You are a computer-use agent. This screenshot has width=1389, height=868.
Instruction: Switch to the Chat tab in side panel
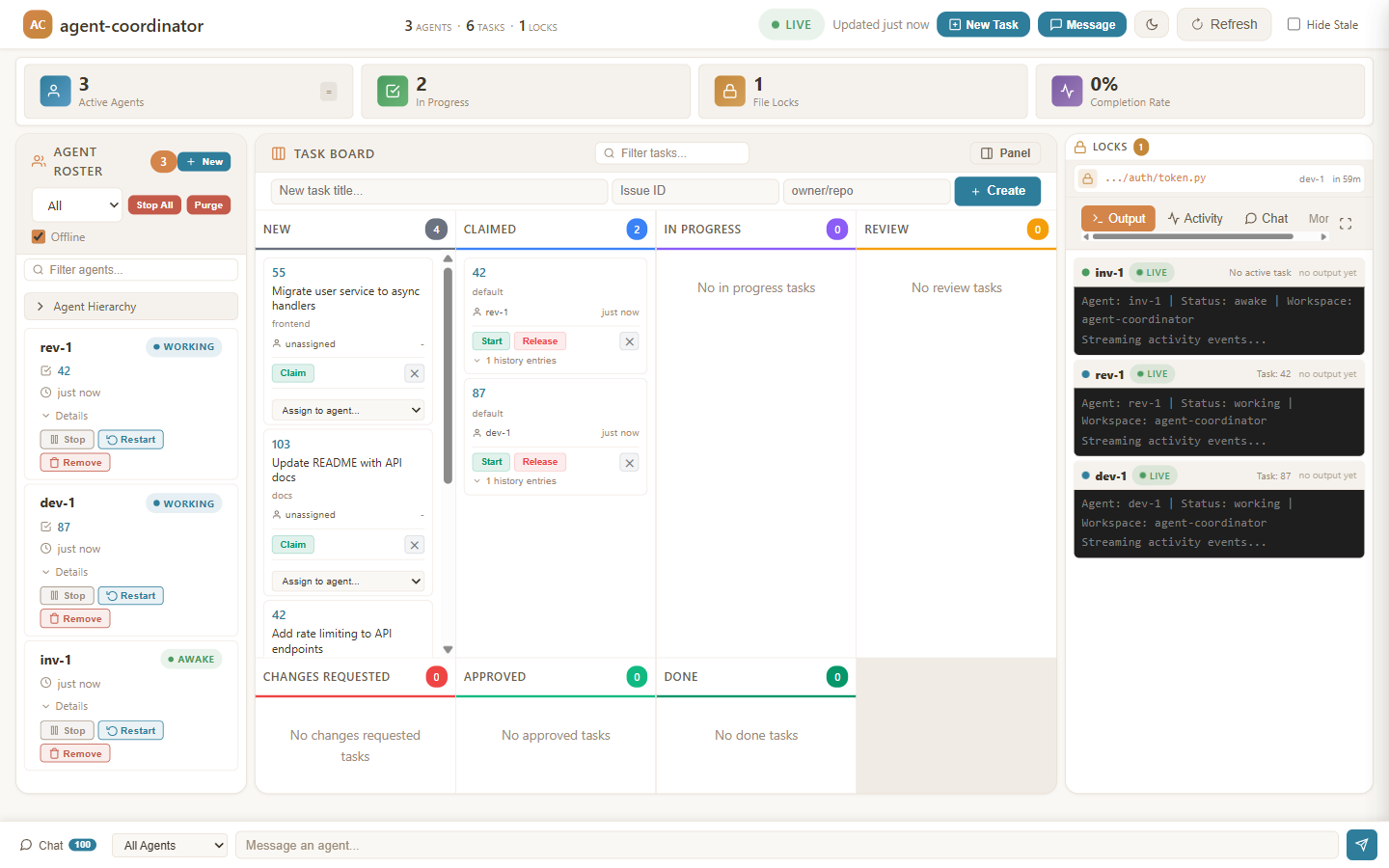click(x=1266, y=219)
